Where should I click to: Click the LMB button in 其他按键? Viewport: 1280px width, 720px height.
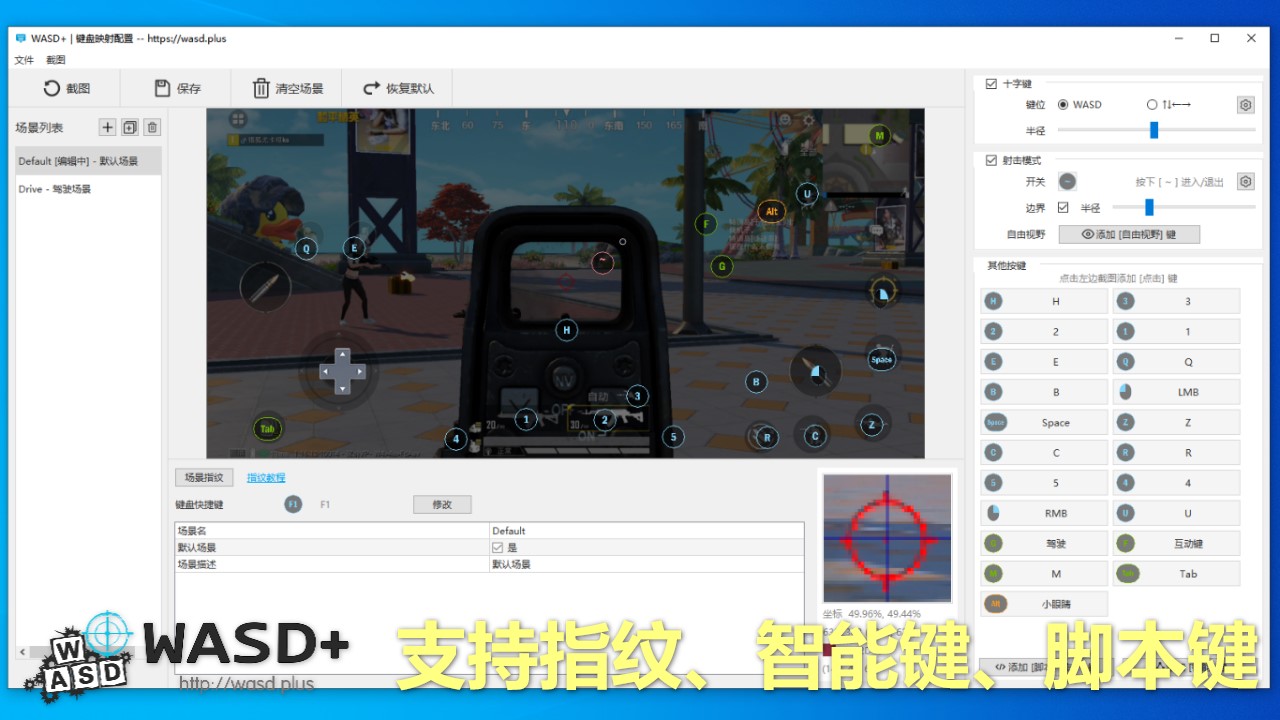[1176, 392]
